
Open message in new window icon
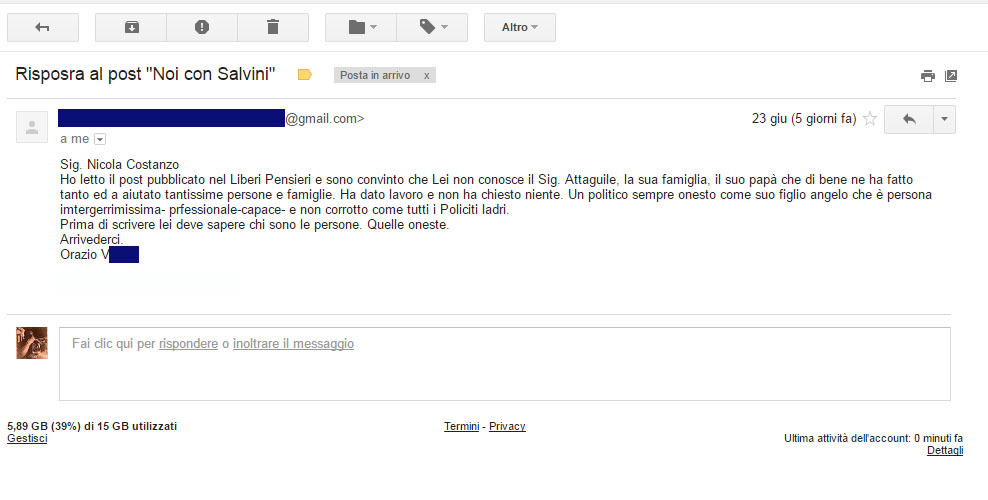(951, 76)
